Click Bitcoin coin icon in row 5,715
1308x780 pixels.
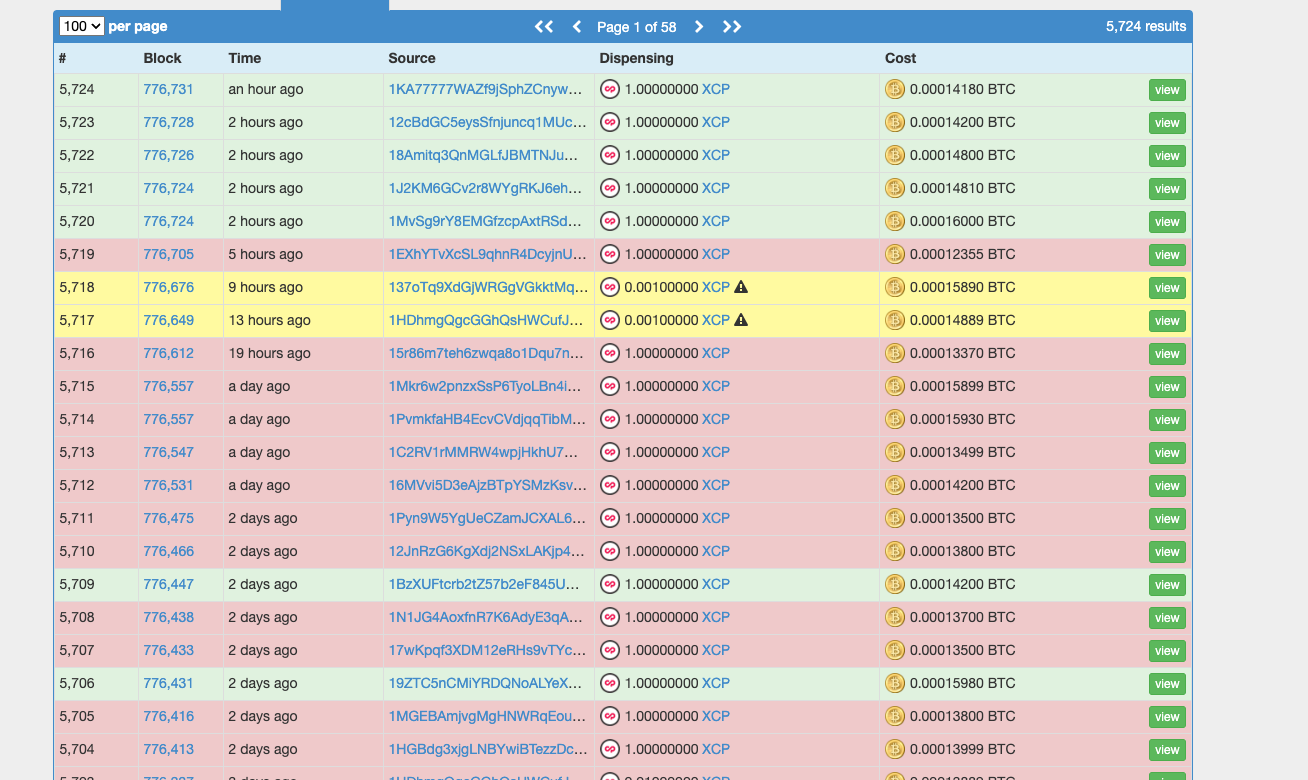click(895, 386)
